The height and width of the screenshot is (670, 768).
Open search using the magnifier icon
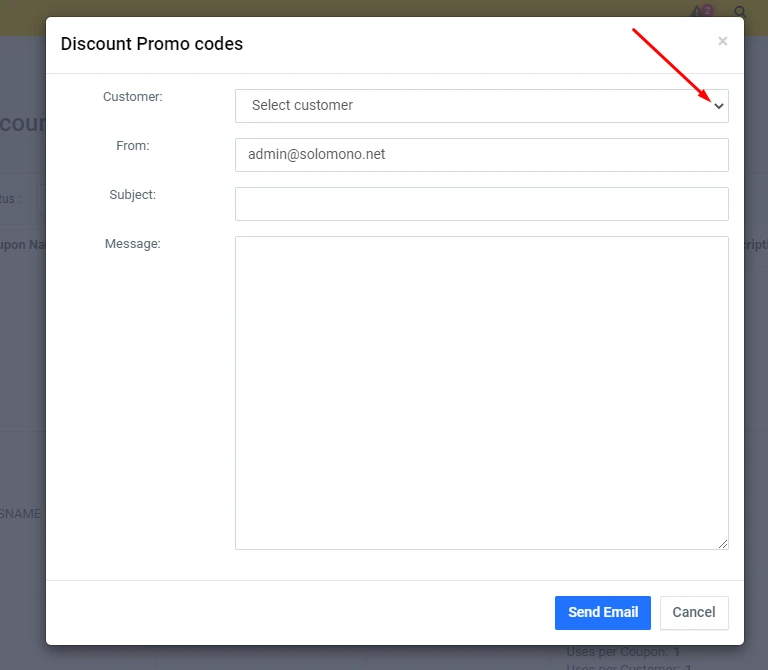[x=741, y=13]
